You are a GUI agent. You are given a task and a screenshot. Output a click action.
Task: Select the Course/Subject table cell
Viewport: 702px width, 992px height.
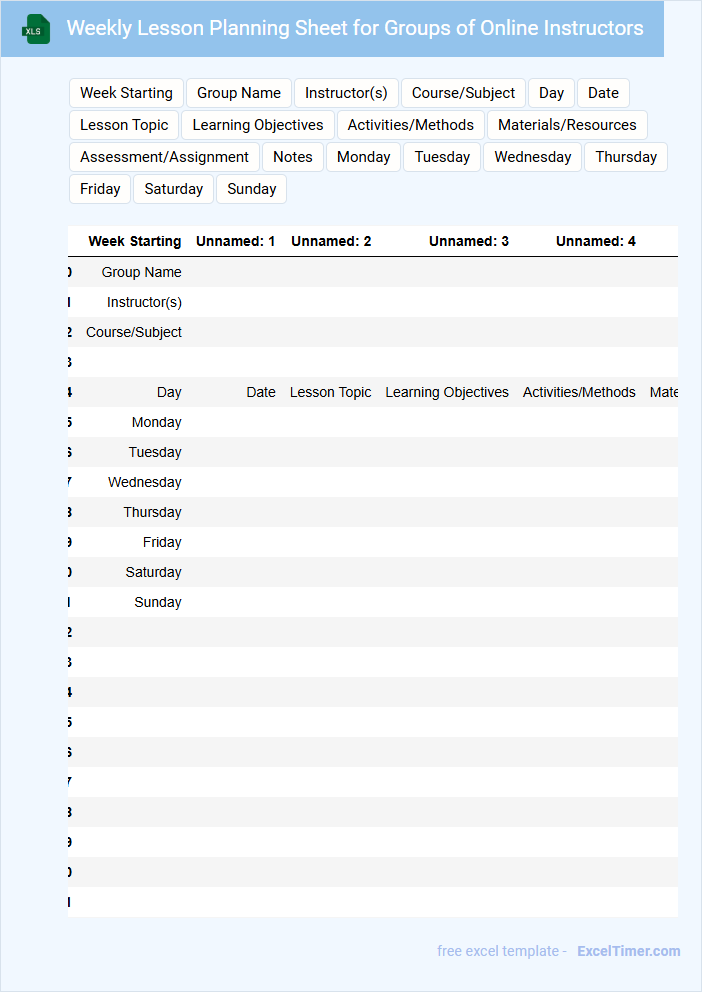pyautogui.click(x=134, y=332)
